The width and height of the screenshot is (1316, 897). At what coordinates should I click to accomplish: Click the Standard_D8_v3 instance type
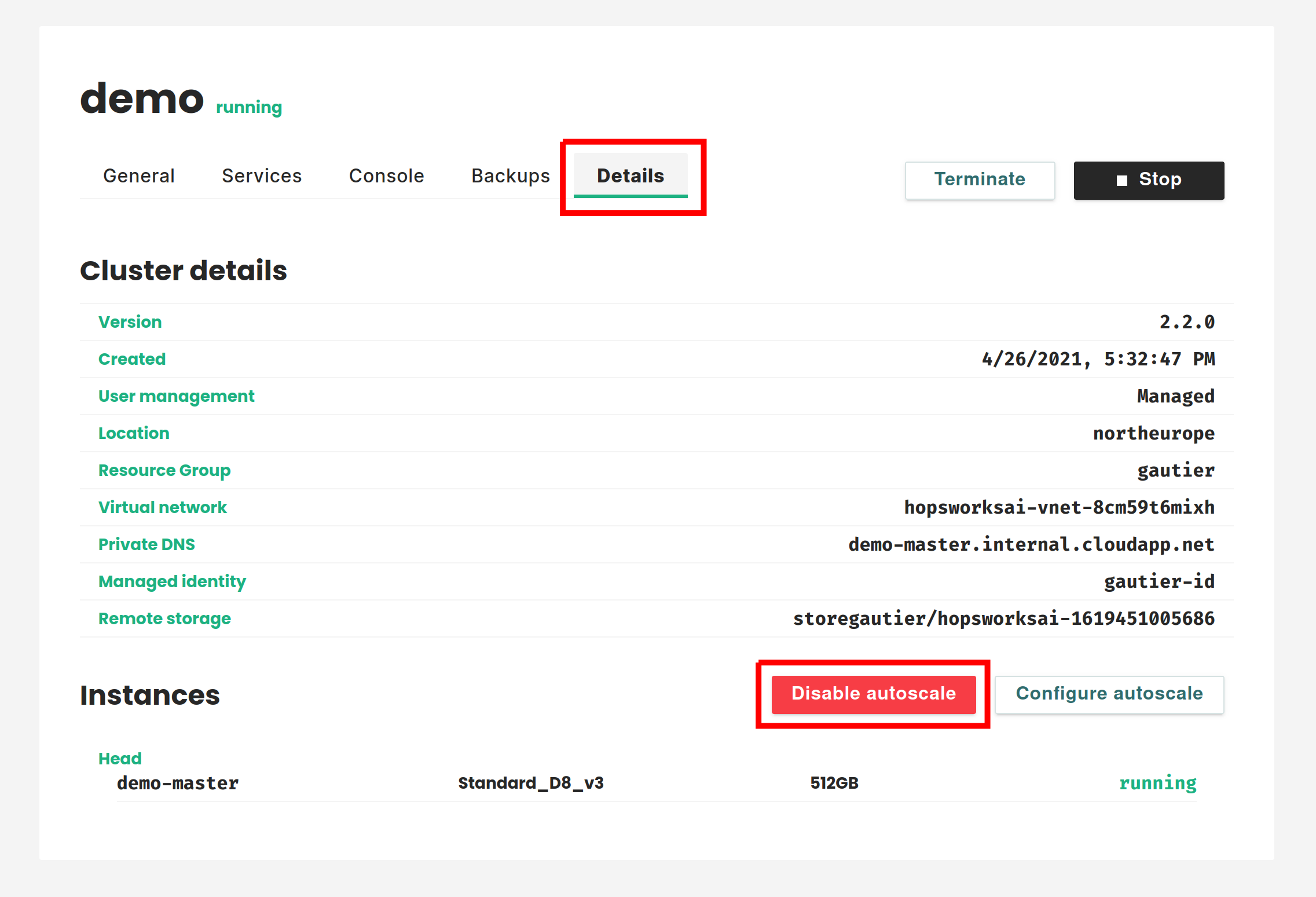[530, 783]
